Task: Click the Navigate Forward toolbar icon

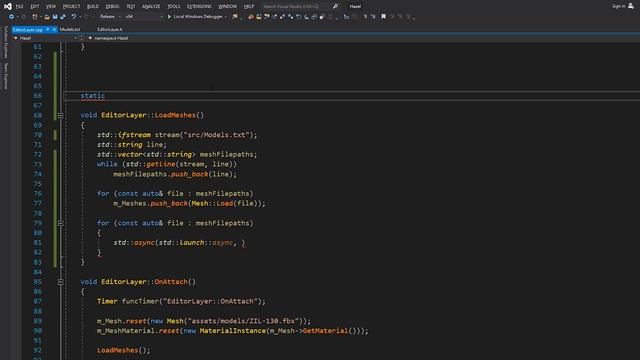Action: 24,17
